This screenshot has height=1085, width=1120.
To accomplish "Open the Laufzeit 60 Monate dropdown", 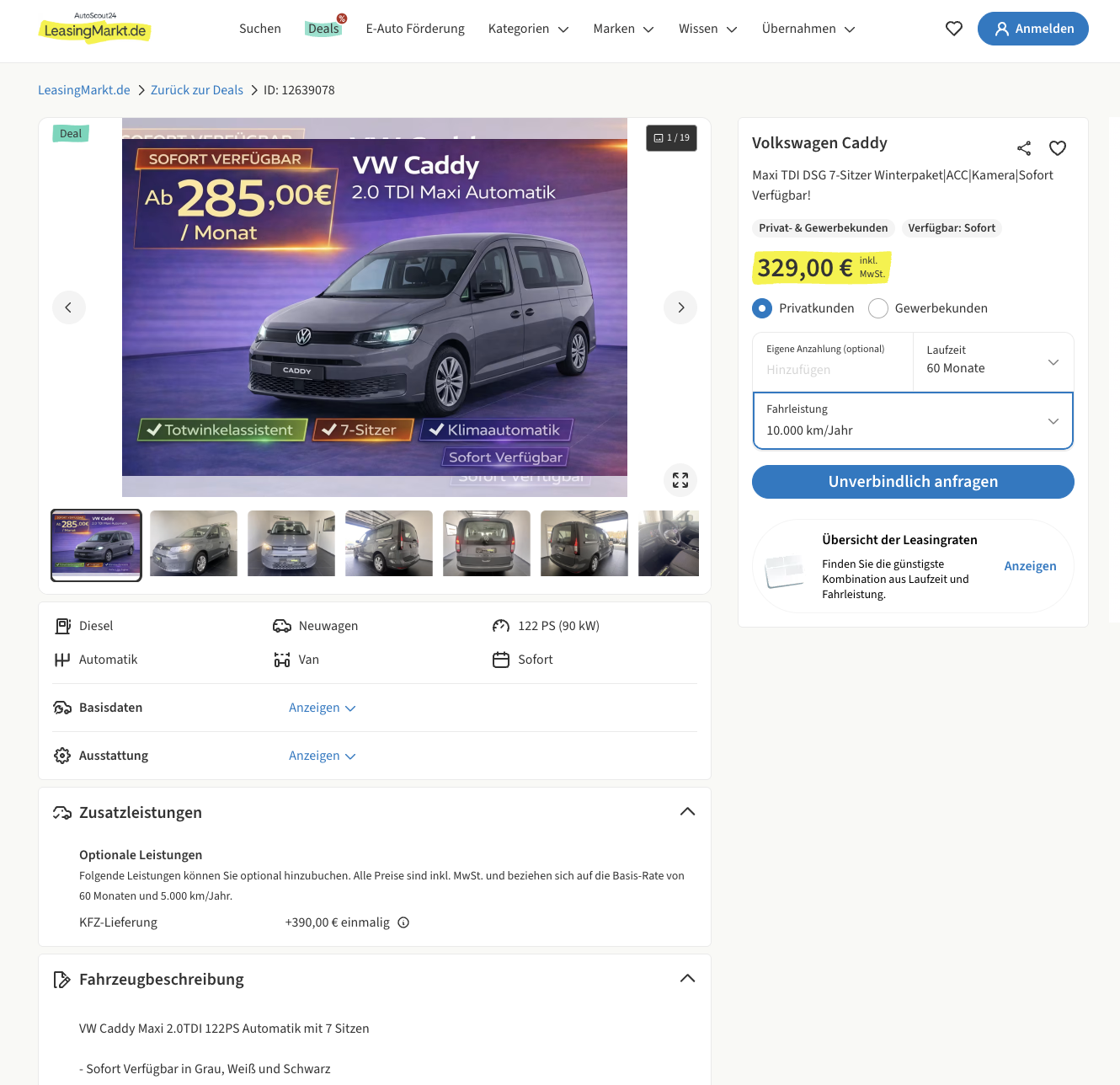I will point(993,362).
